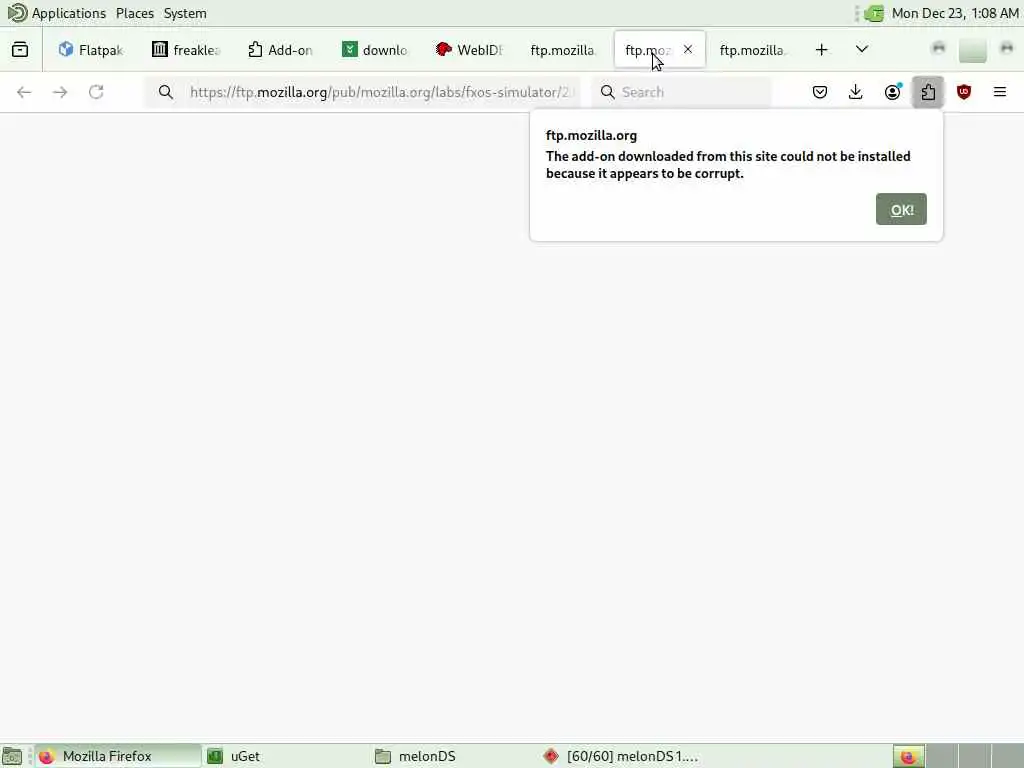
Task: Click the show desktop icon in the taskbar
Action: pyautogui.click(x=12, y=756)
